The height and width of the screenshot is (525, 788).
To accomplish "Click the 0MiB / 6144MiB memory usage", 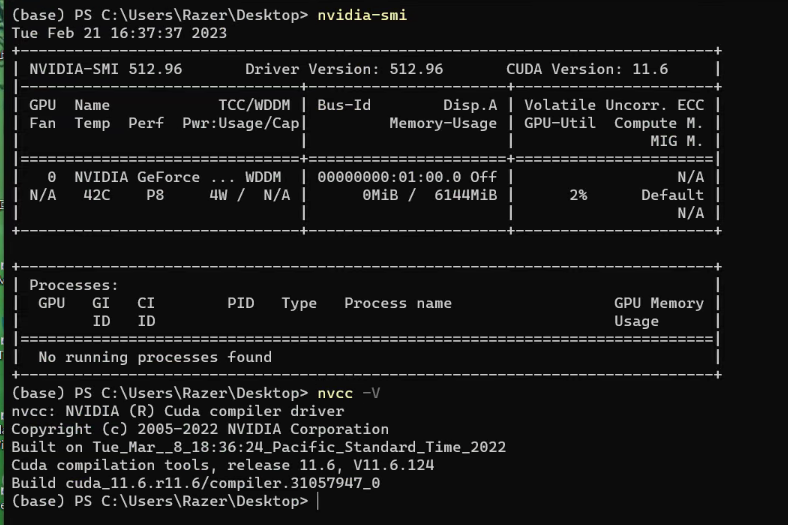I will click(429, 195).
